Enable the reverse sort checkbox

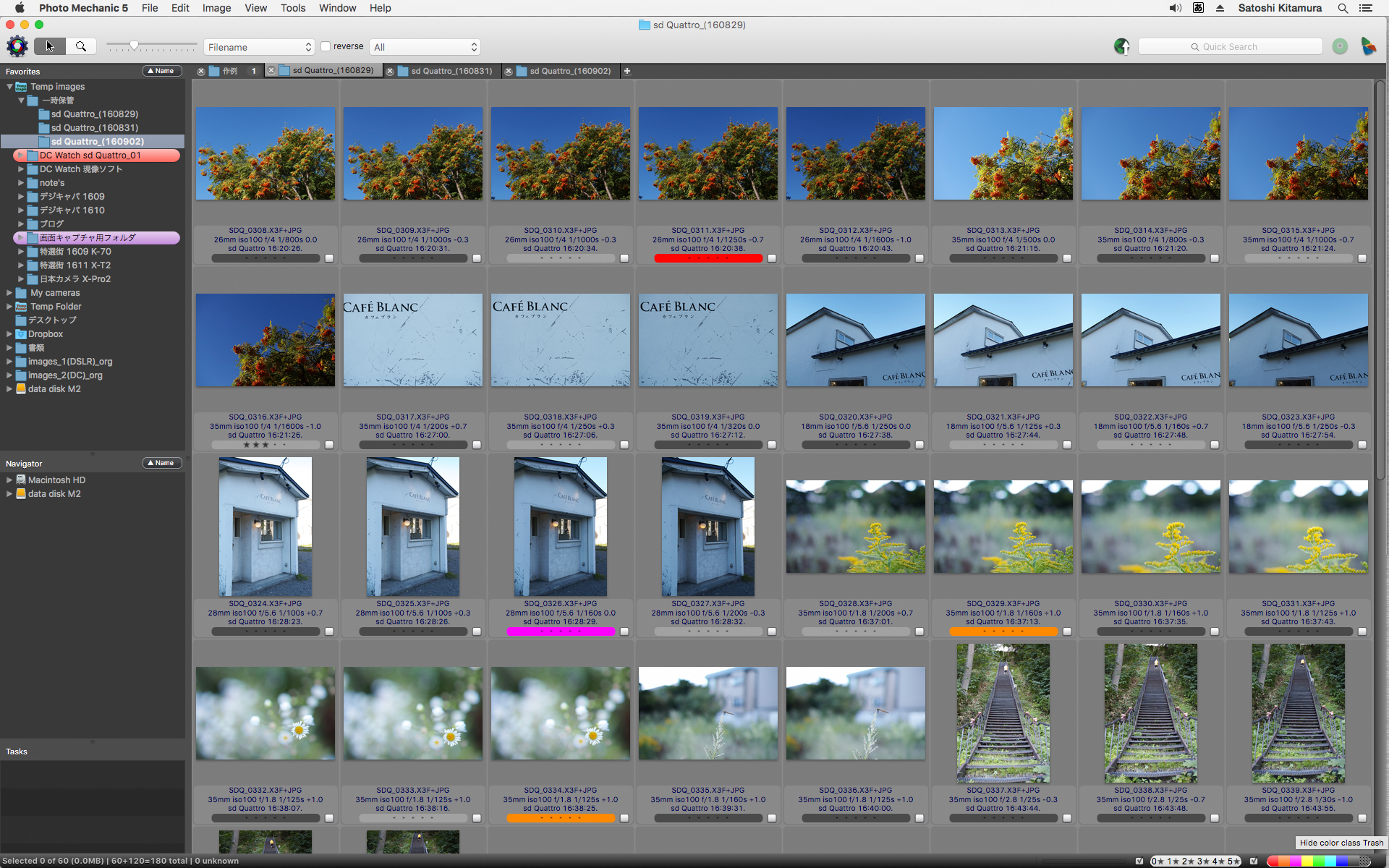click(326, 46)
